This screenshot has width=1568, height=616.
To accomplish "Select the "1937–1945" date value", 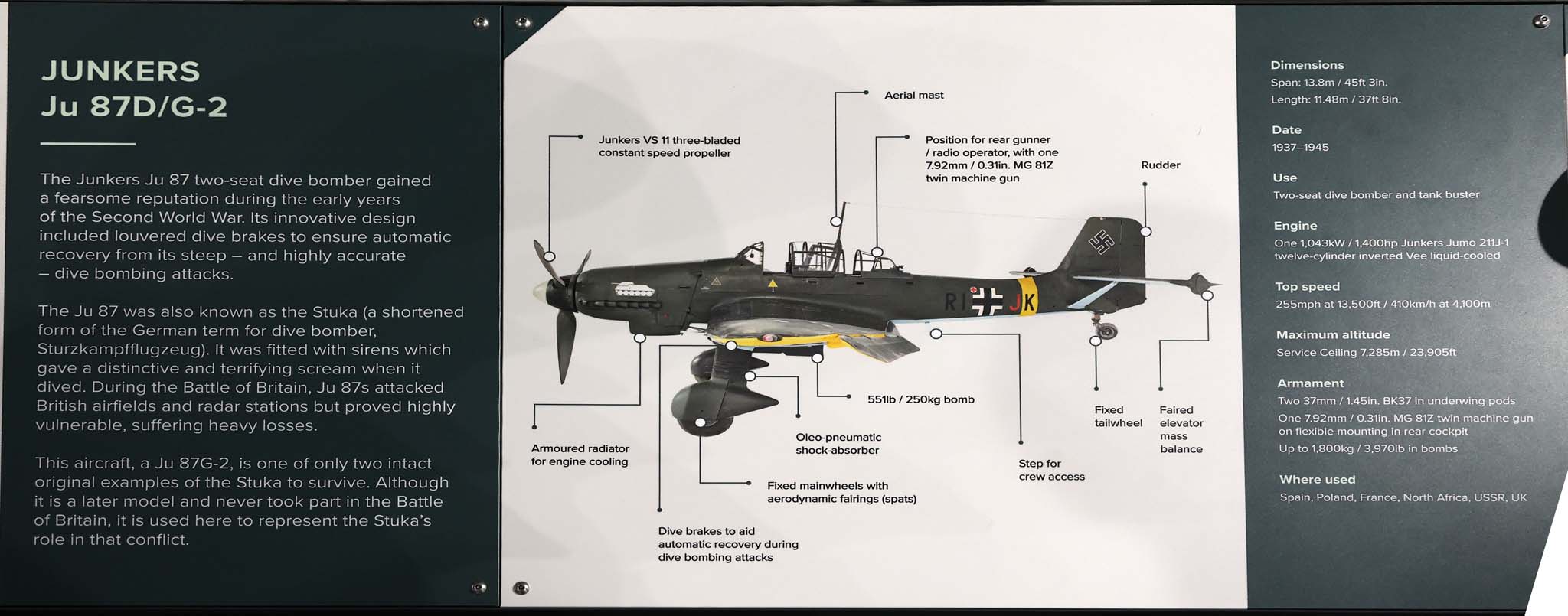I will click(x=1300, y=147).
